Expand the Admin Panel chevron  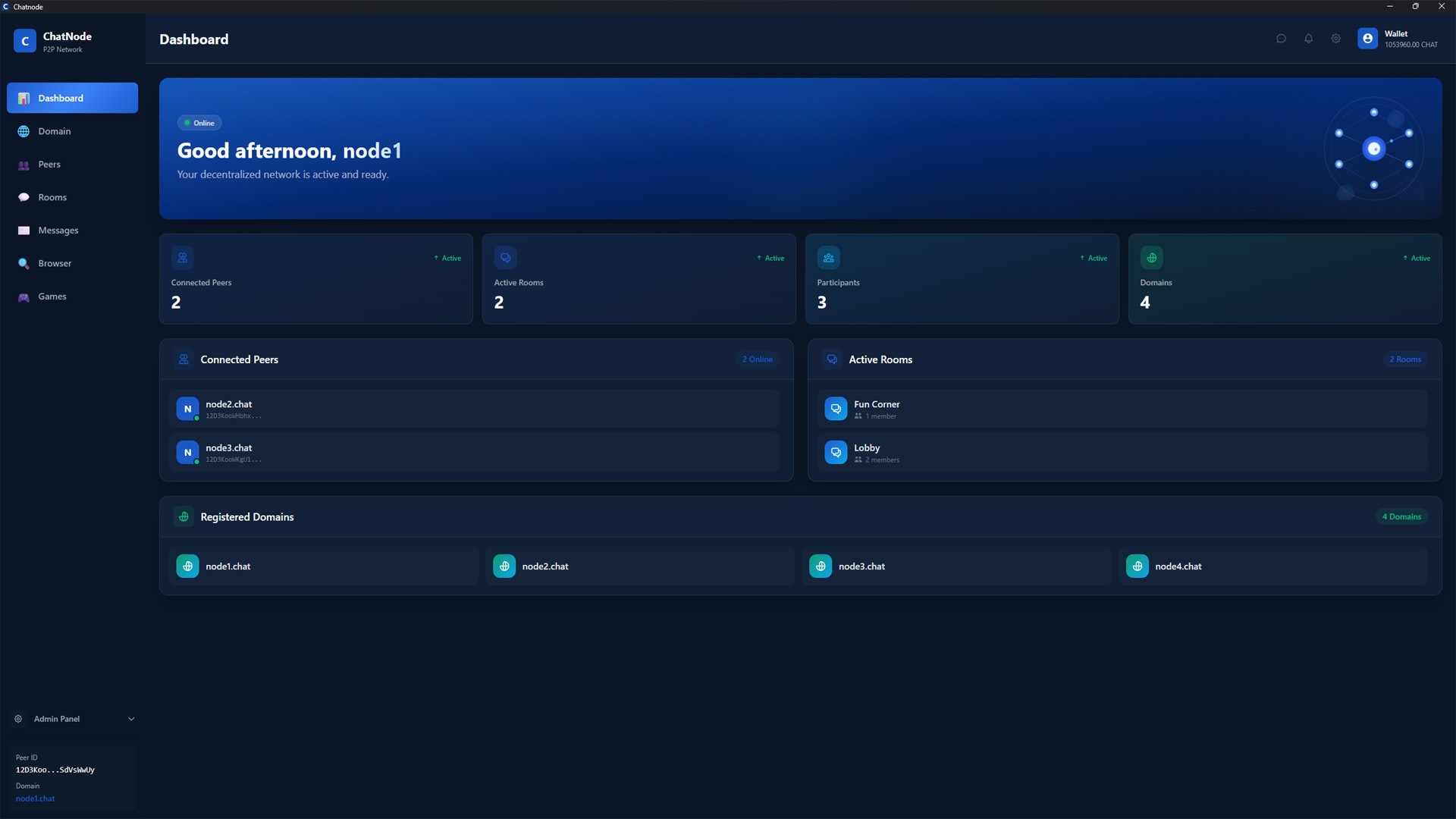131,719
